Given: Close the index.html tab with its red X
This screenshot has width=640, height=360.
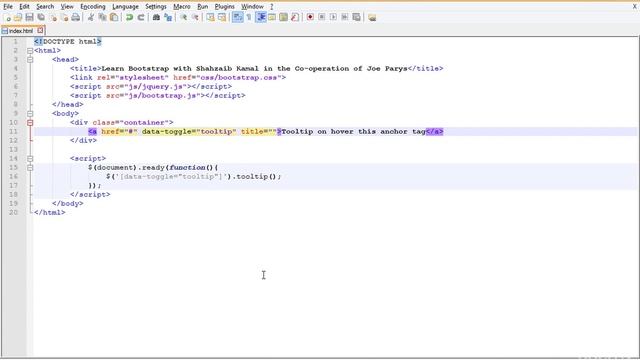Looking at the screenshot, I should pos(40,30).
